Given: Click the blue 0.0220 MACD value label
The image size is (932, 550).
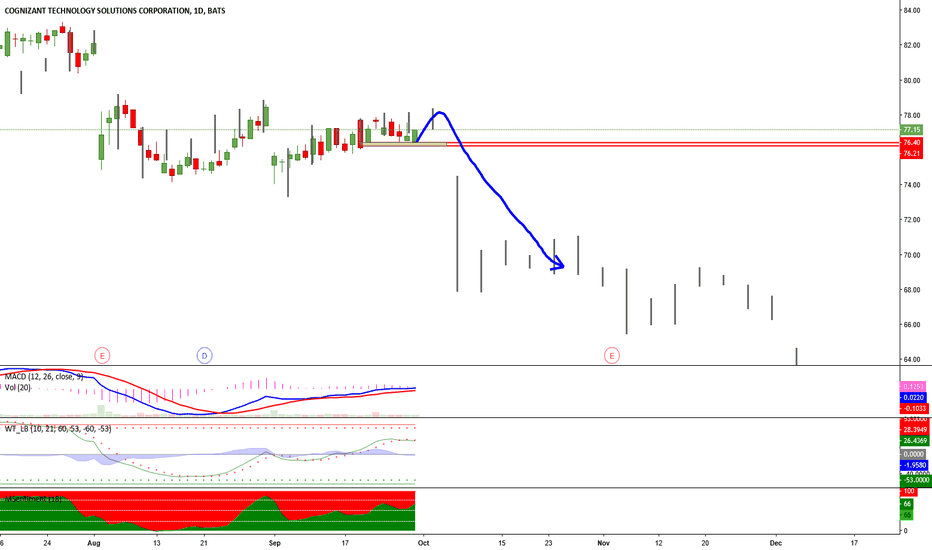Looking at the screenshot, I should click(914, 397).
